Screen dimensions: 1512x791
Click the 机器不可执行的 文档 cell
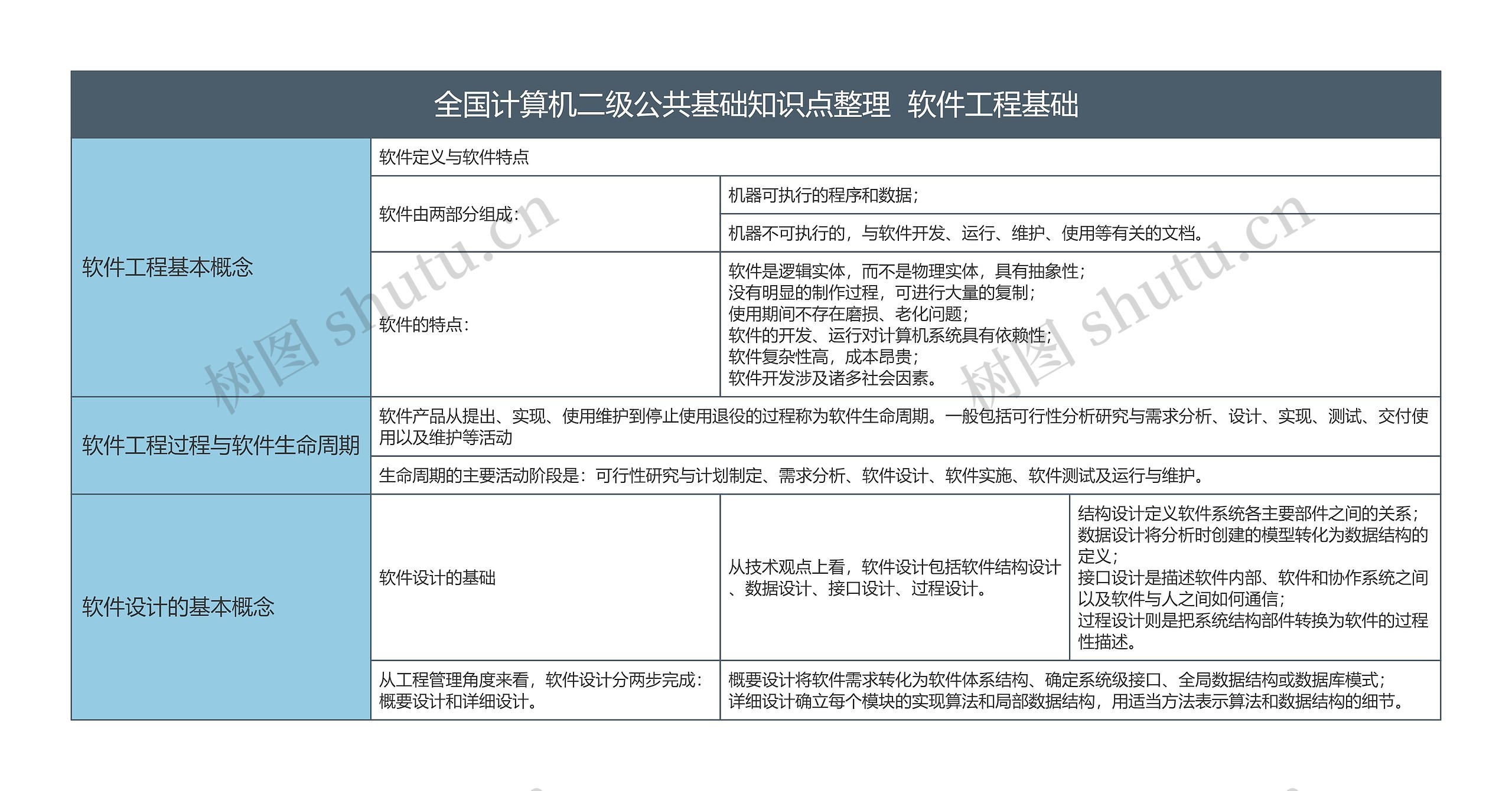pyautogui.click(x=1080, y=233)
